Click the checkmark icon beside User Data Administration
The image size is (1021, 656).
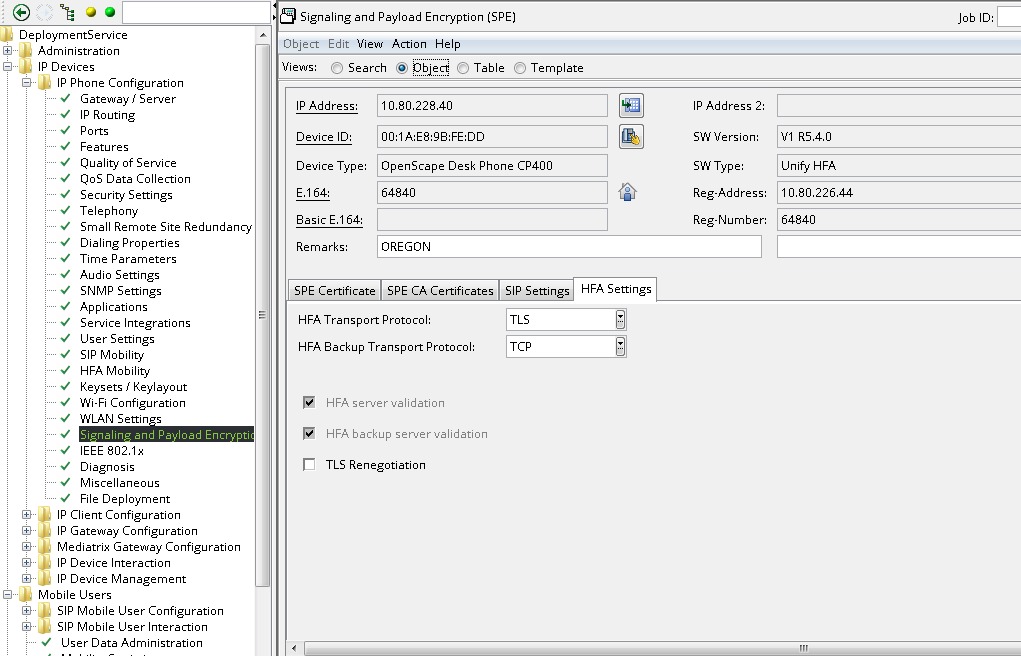46,642
